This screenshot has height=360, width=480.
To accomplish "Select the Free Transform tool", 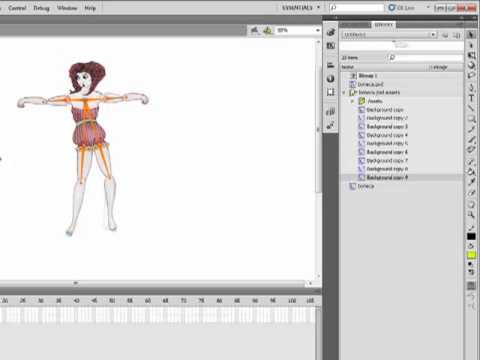I will tap(471, 55).
